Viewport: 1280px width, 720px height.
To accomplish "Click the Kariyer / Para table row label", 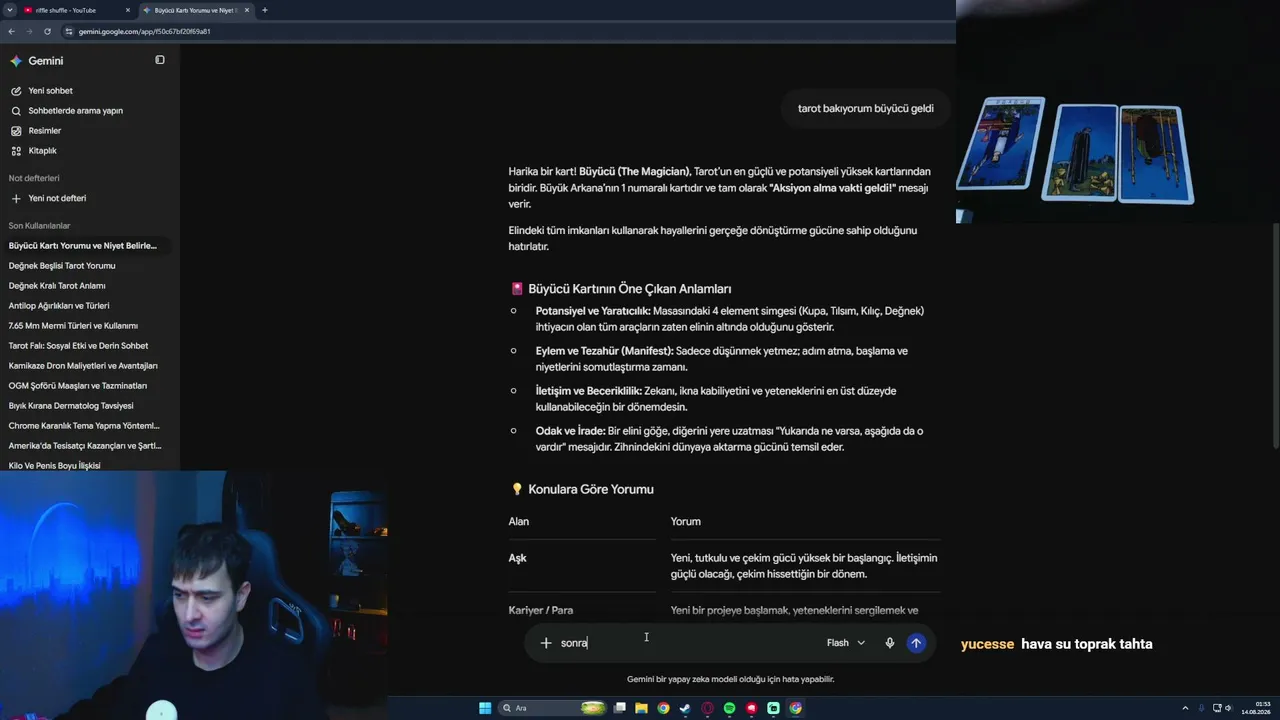I will (x=541, y=610).
